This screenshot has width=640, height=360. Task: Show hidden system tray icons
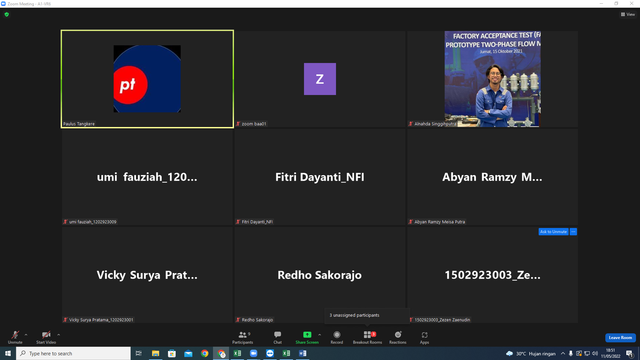coord(563,353)
